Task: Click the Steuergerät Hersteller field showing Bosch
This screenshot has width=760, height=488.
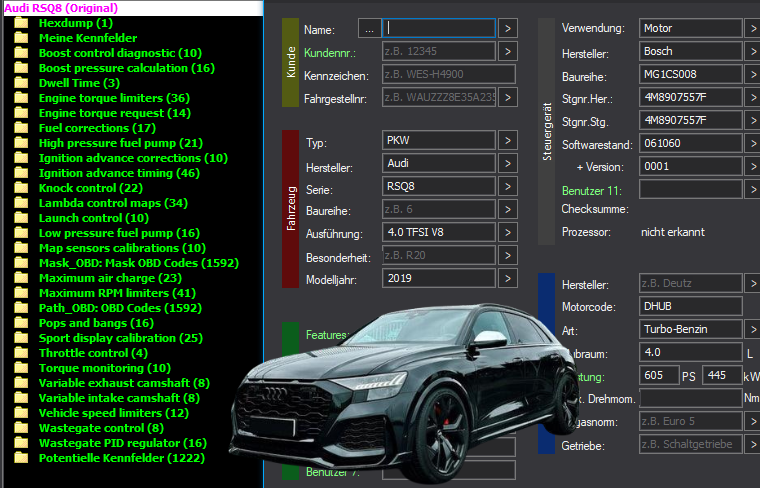Action: tap(691, 51)
